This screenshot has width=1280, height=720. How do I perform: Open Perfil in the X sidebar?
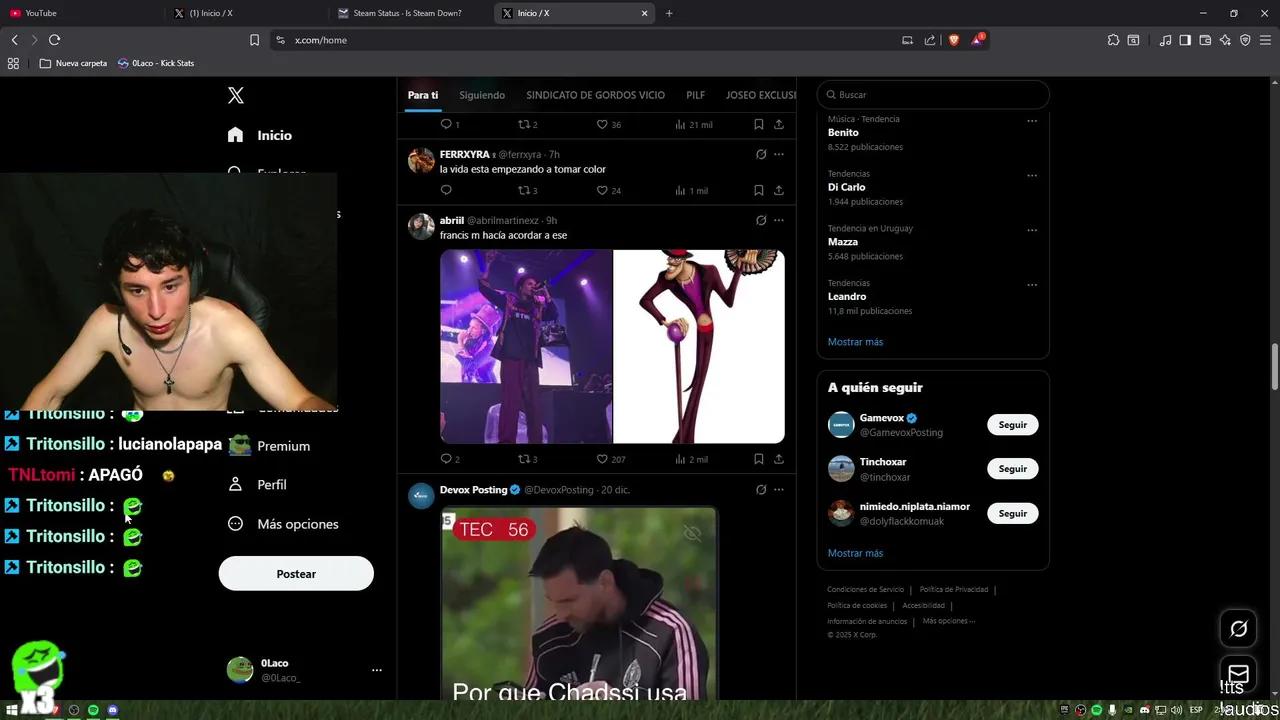[258, 485]
